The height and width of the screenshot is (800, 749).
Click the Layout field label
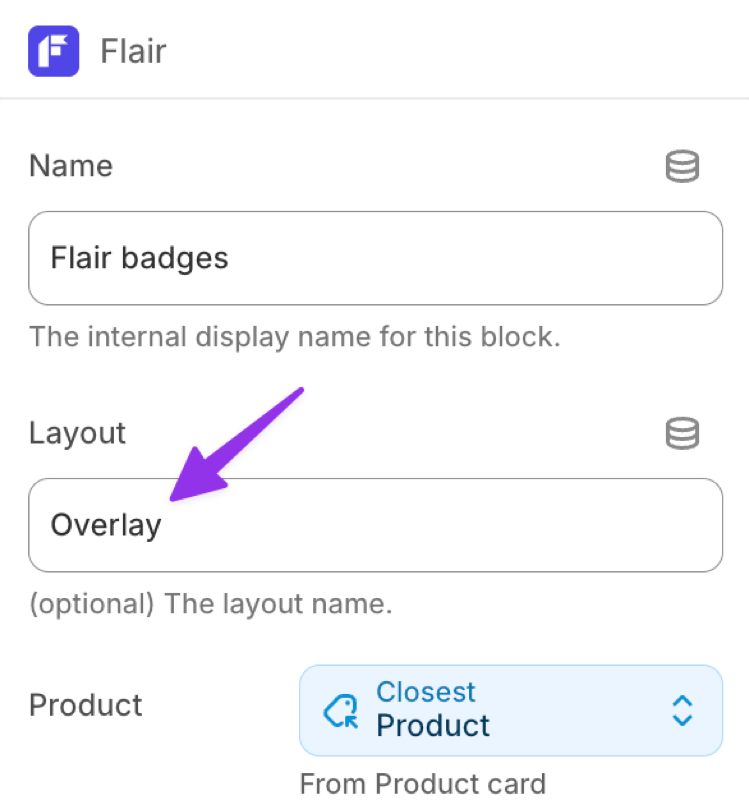(76, 433)
